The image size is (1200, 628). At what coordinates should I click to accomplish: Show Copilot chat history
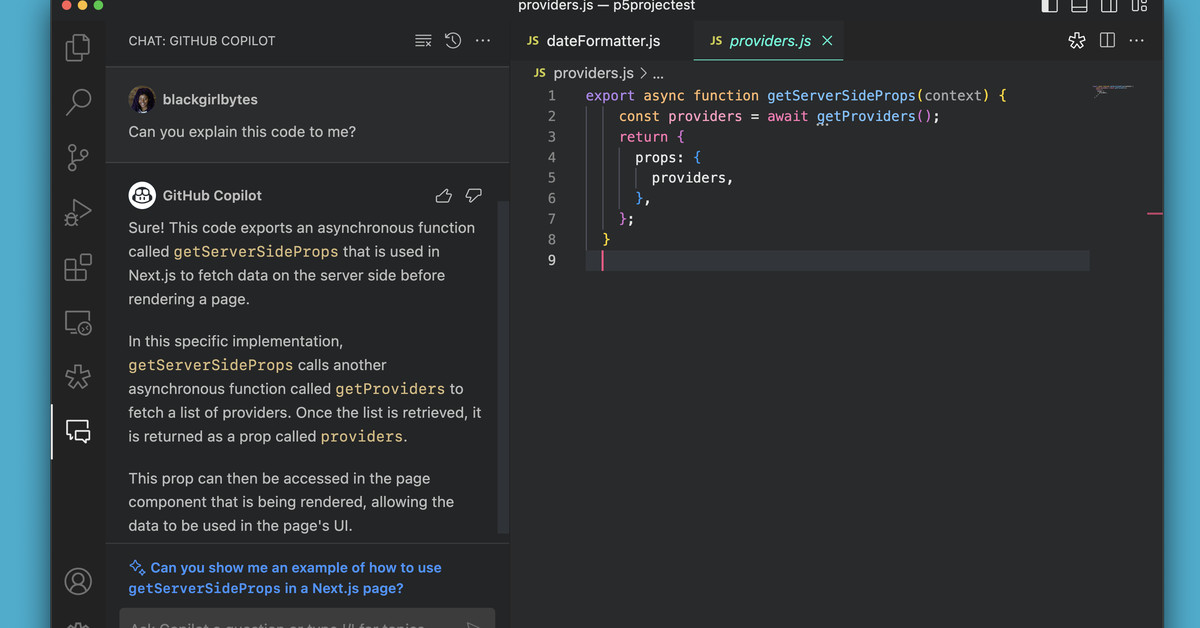click(452, 40)
